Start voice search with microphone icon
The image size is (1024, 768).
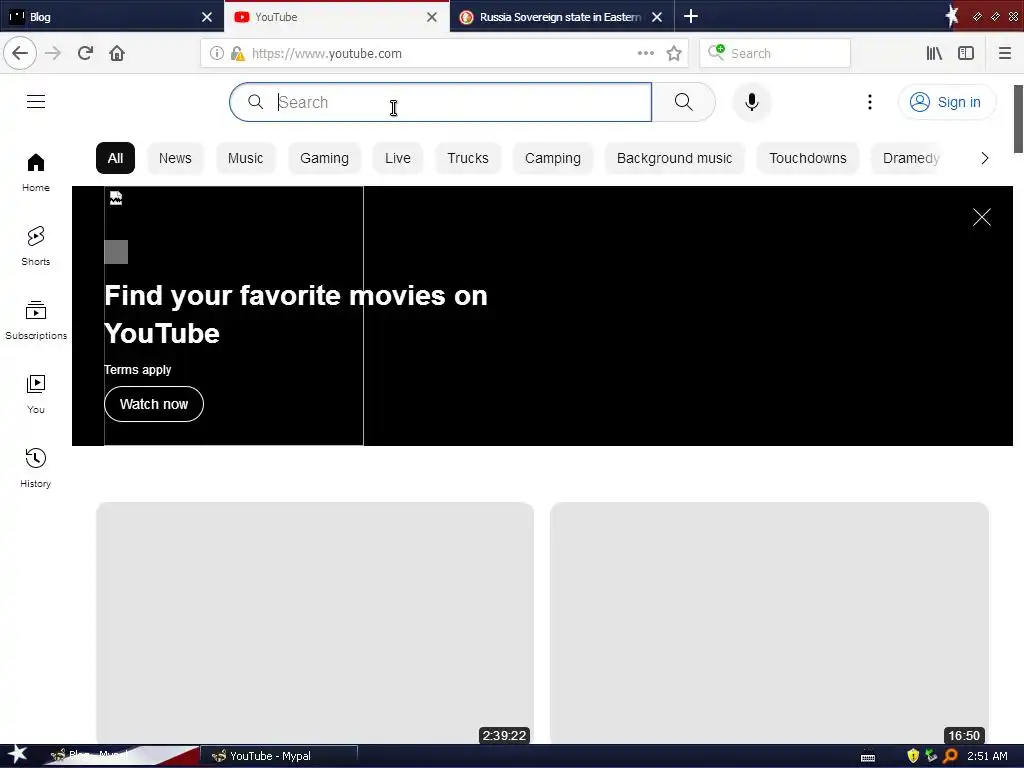tap(752, 102)
